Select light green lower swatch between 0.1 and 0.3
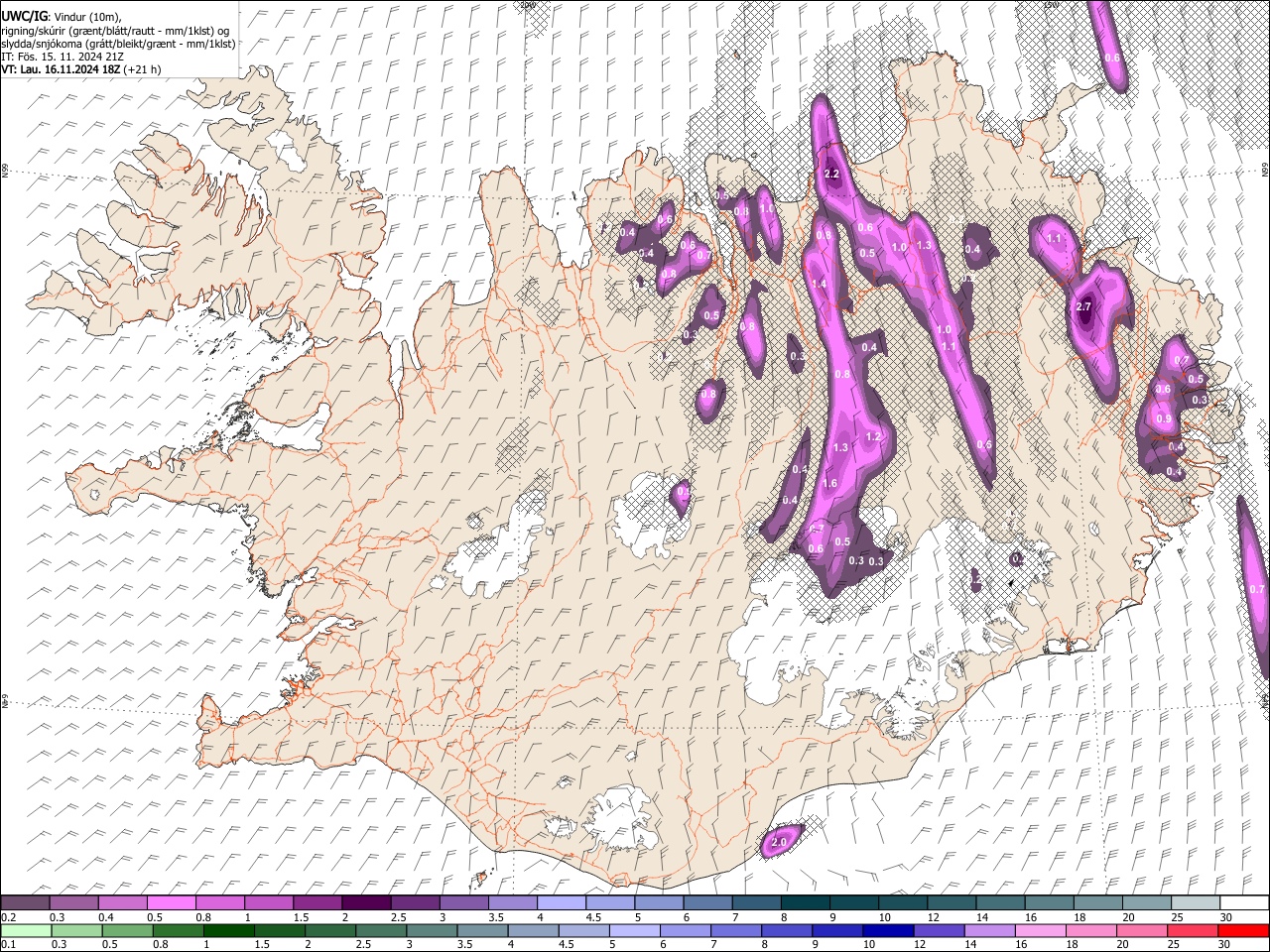1270x952 pixels. tap(25, 931)
